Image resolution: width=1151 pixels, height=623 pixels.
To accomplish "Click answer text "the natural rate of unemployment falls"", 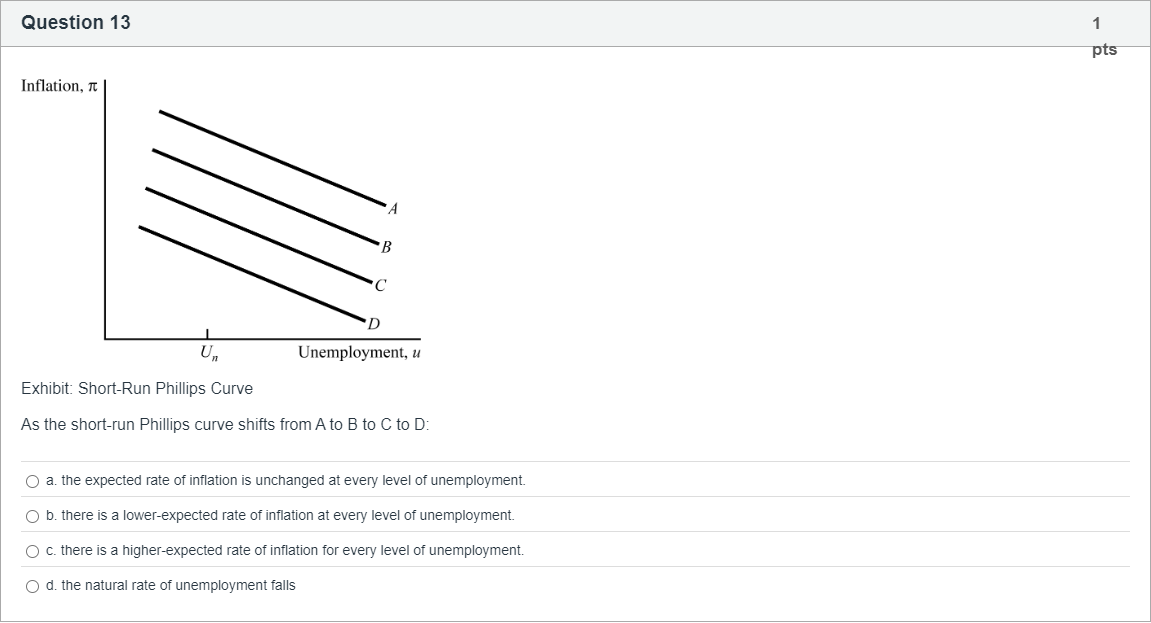I will [x=178, y=586].
